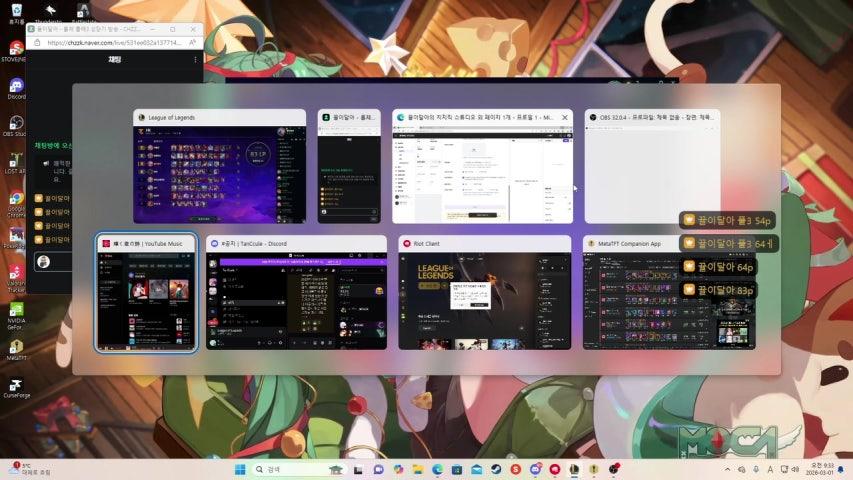
Task: Switch to the TanCcule Discord window
Action: point(296,300)
